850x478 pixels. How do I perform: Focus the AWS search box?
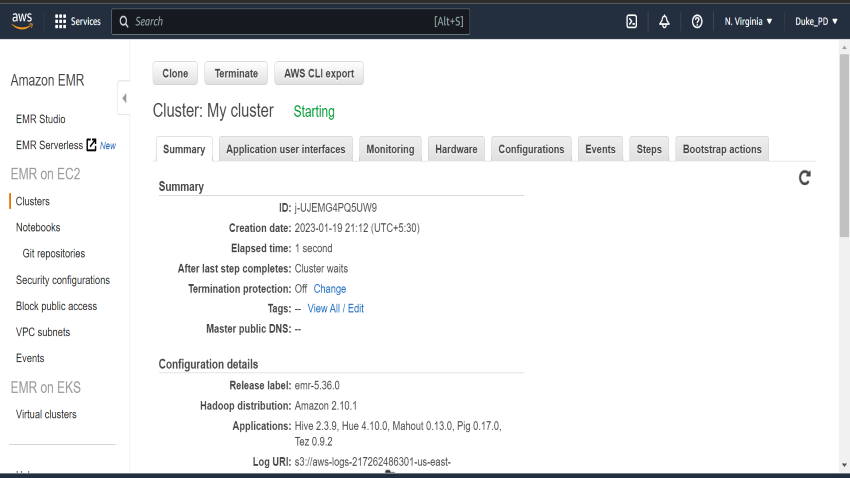click(291, 21)
